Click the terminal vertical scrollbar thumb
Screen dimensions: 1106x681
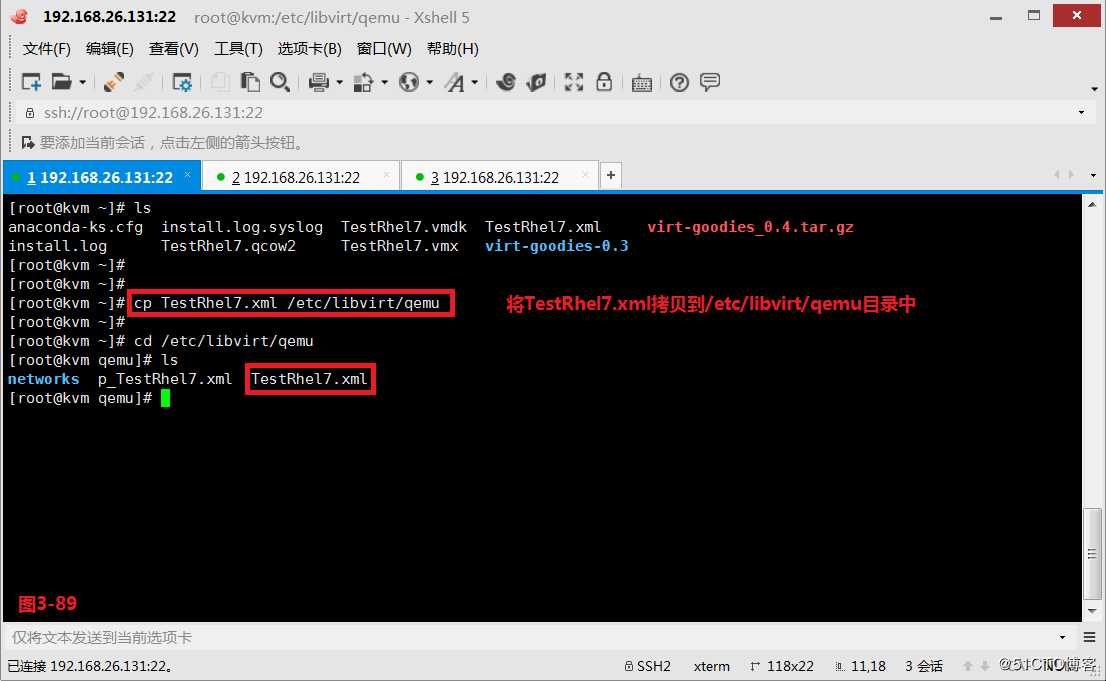click(x=1092, y=553)
